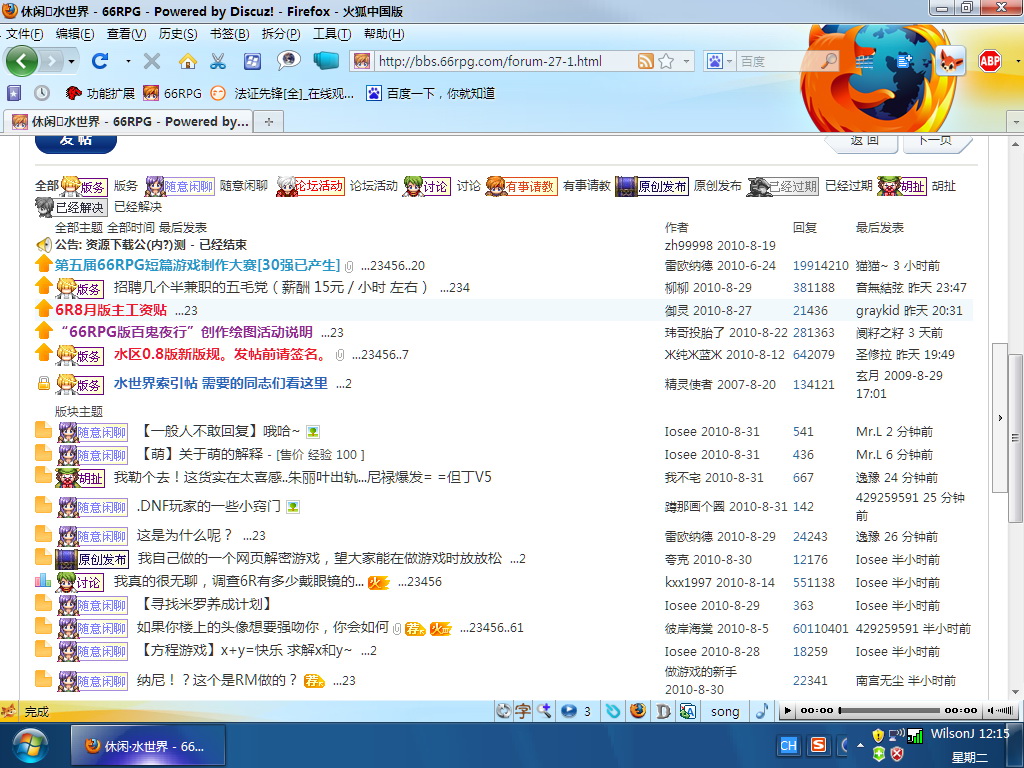1024x768 pixels.
Task: Open the 百度一下，你就知道 bookmark
Action: click(x=431, y=93)
